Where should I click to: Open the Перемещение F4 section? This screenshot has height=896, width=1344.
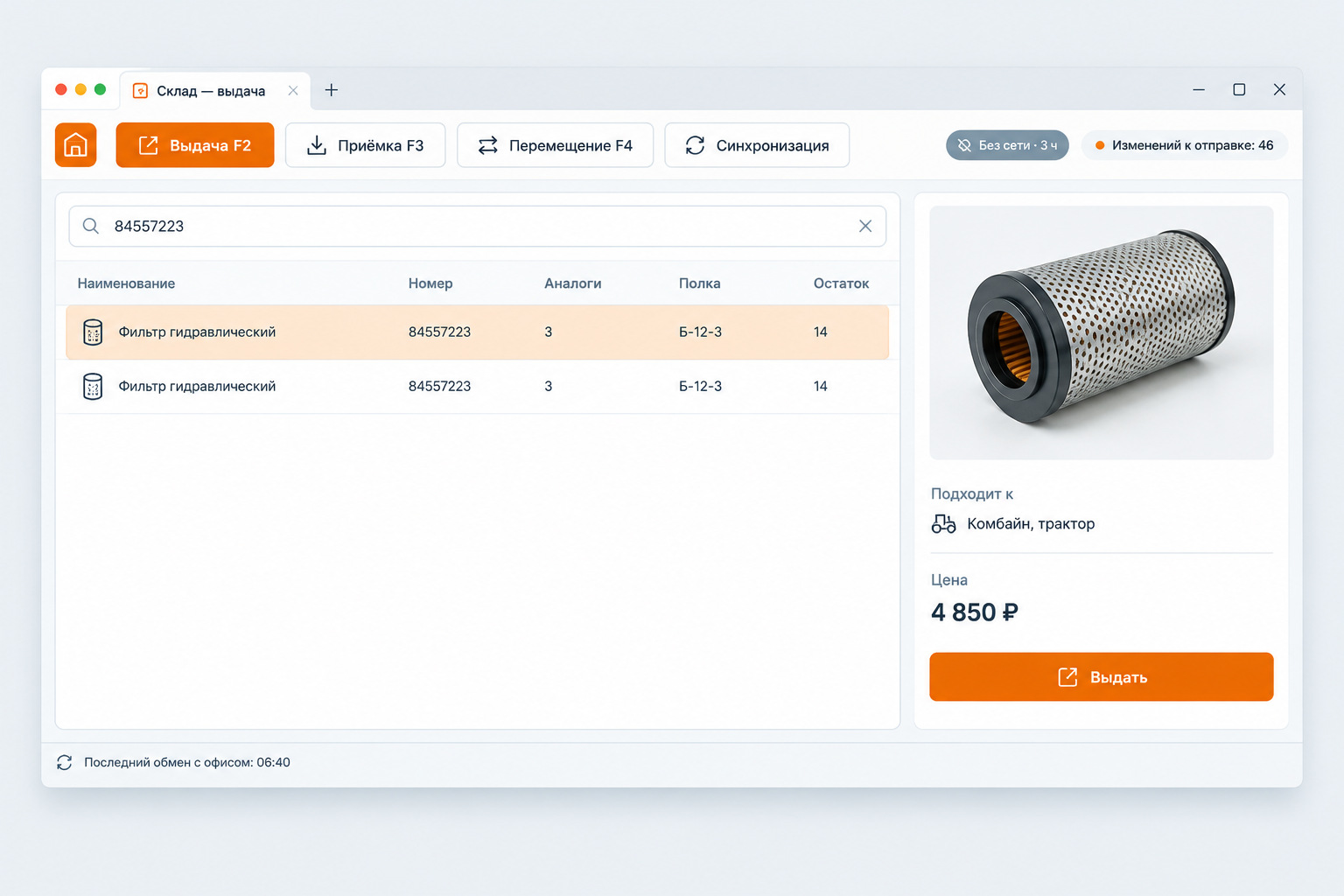pos(555,145)
